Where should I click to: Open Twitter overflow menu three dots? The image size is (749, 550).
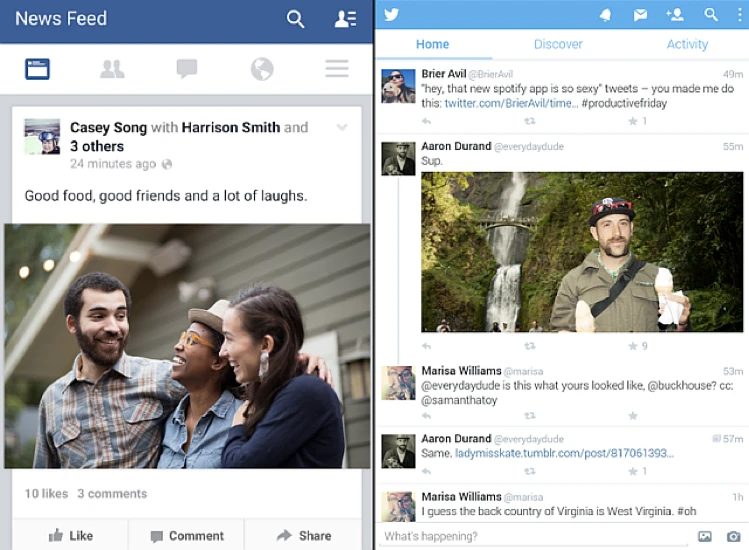739,15
